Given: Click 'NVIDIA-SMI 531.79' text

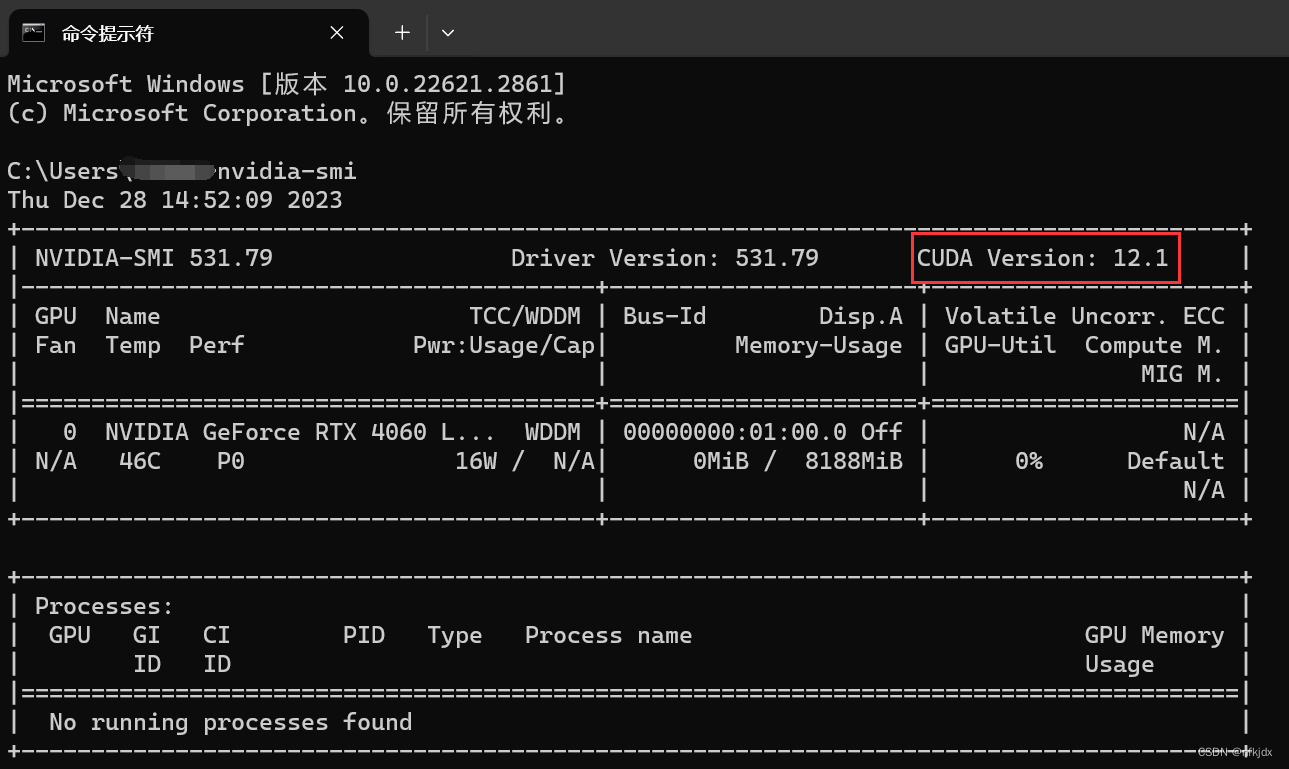Looking at the screenshot, I should pyautogui.click(x=154, y=258).
